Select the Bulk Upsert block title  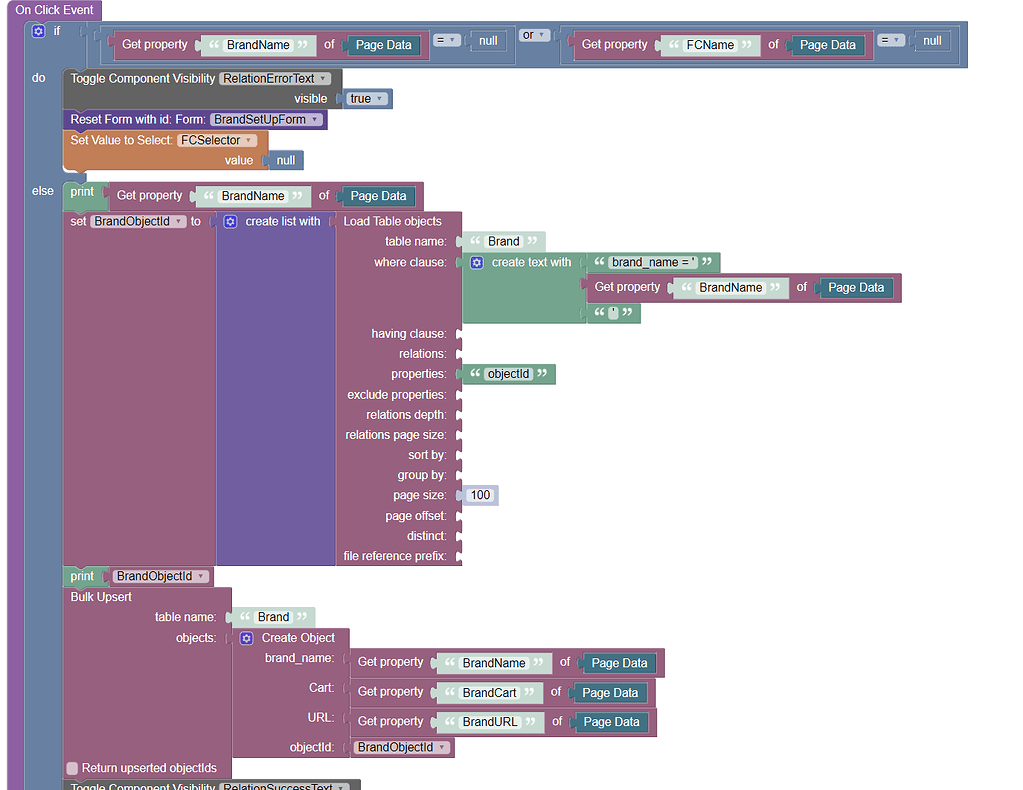coord(101,597)
